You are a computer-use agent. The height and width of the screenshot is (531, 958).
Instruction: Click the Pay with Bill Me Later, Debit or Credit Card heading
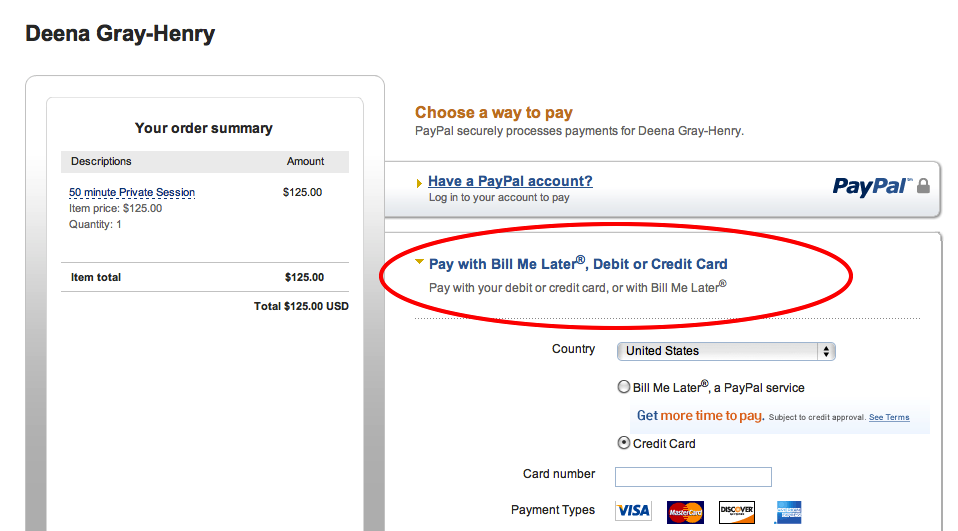578,264
